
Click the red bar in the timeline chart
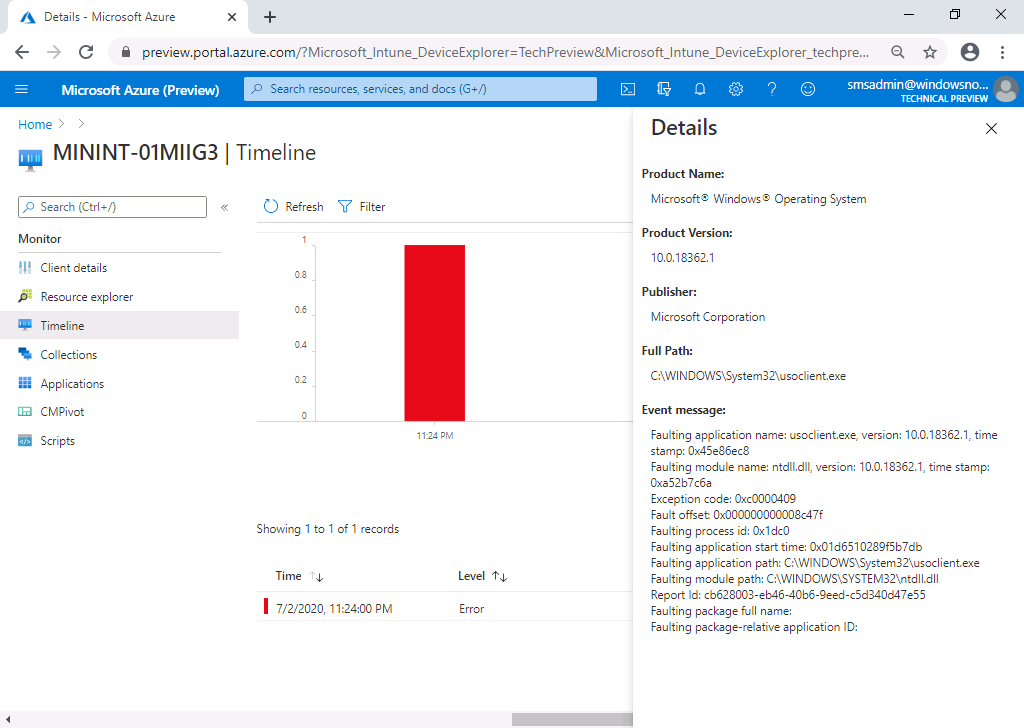(434, 333)
